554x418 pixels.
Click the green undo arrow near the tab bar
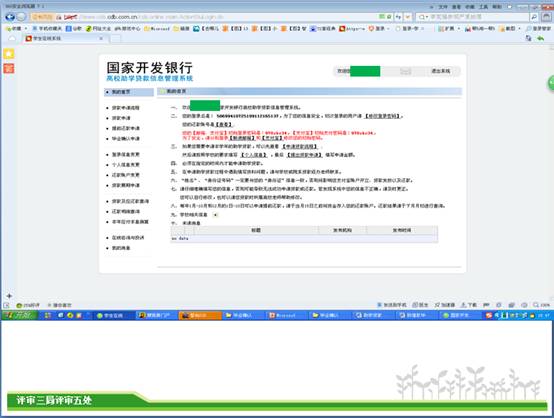tap(541, 38)
